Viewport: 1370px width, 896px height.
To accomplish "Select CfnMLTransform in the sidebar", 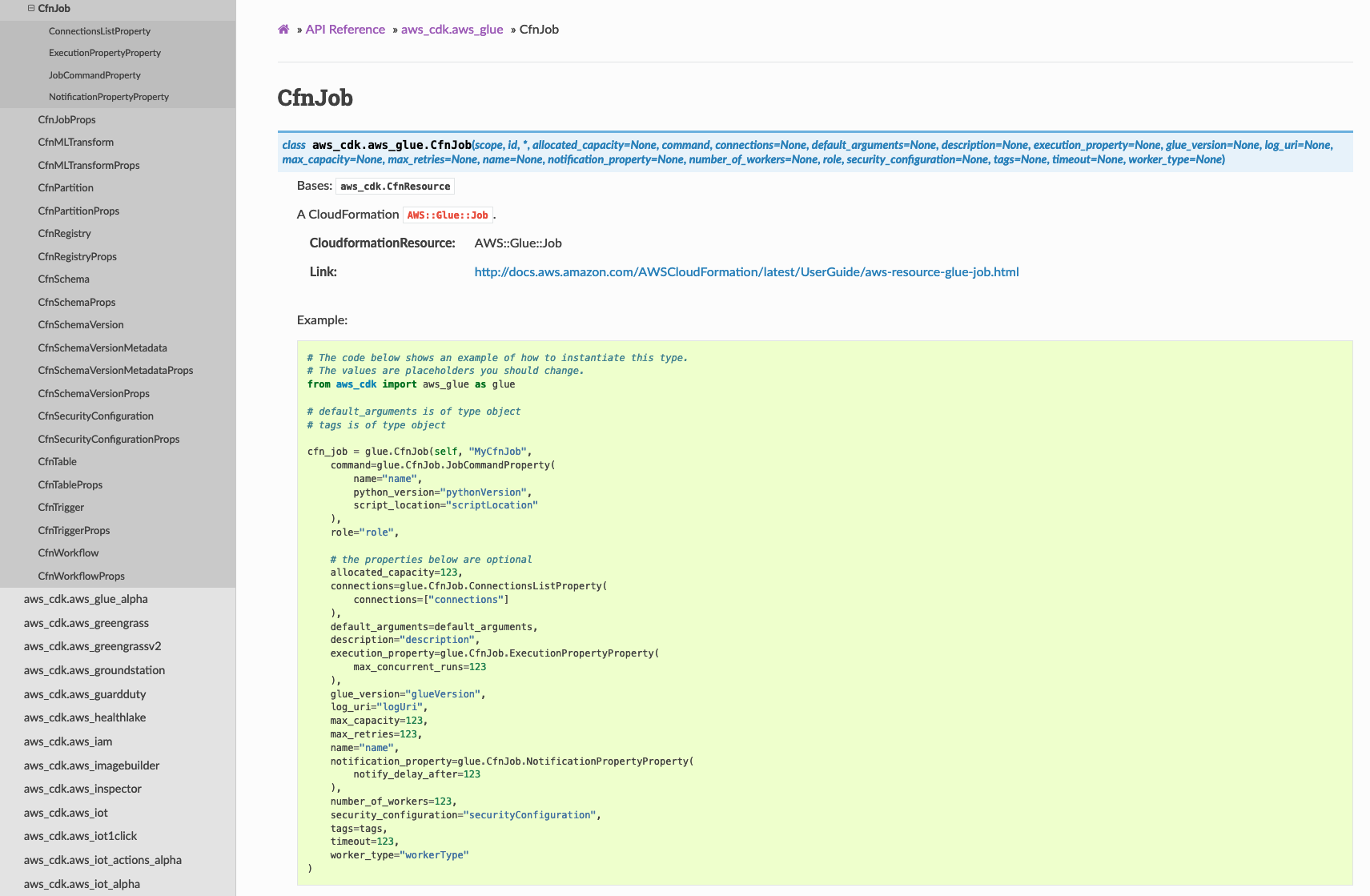I will (76, 142).
